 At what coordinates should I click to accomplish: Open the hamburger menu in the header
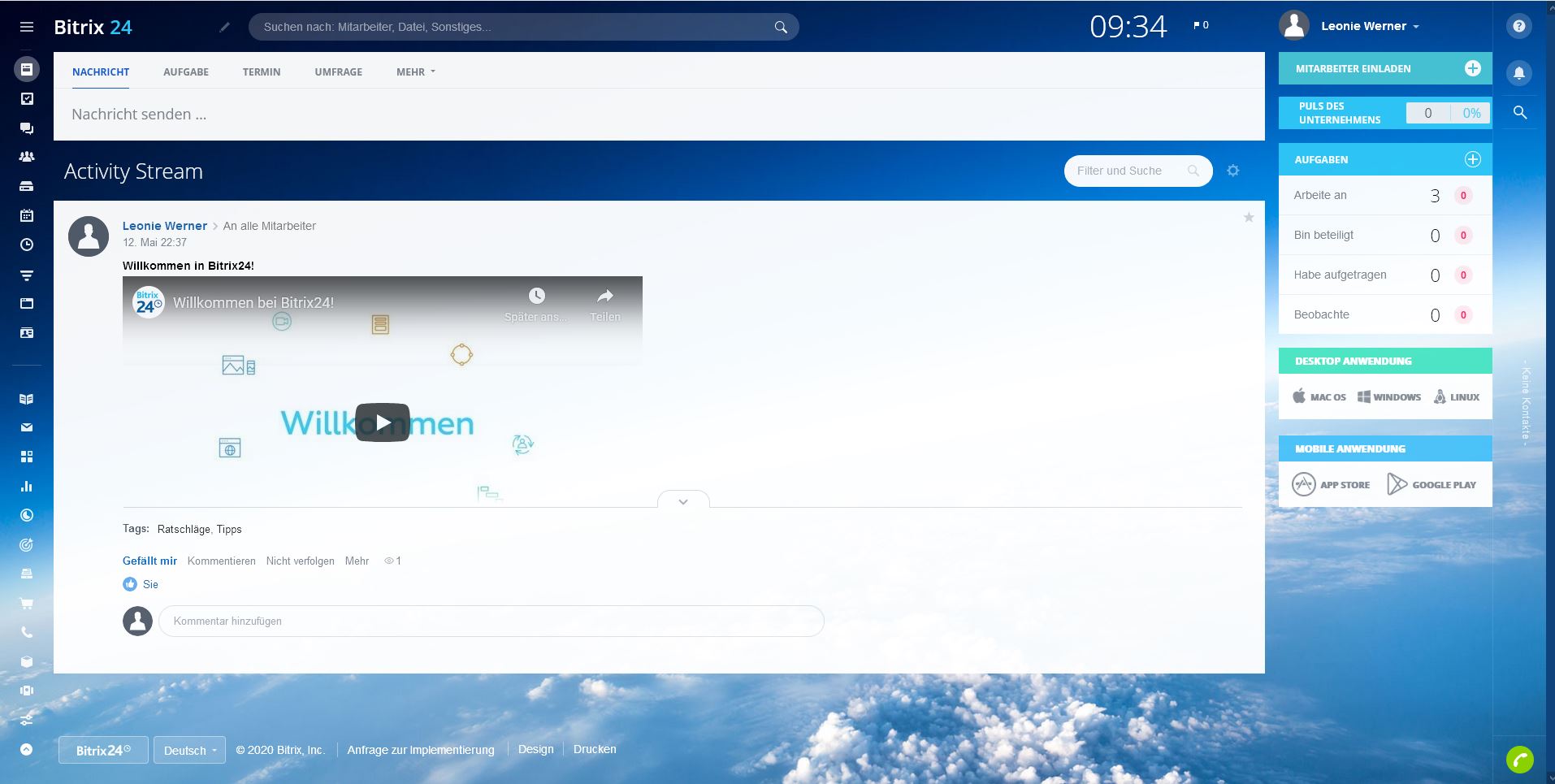point(27,27)
